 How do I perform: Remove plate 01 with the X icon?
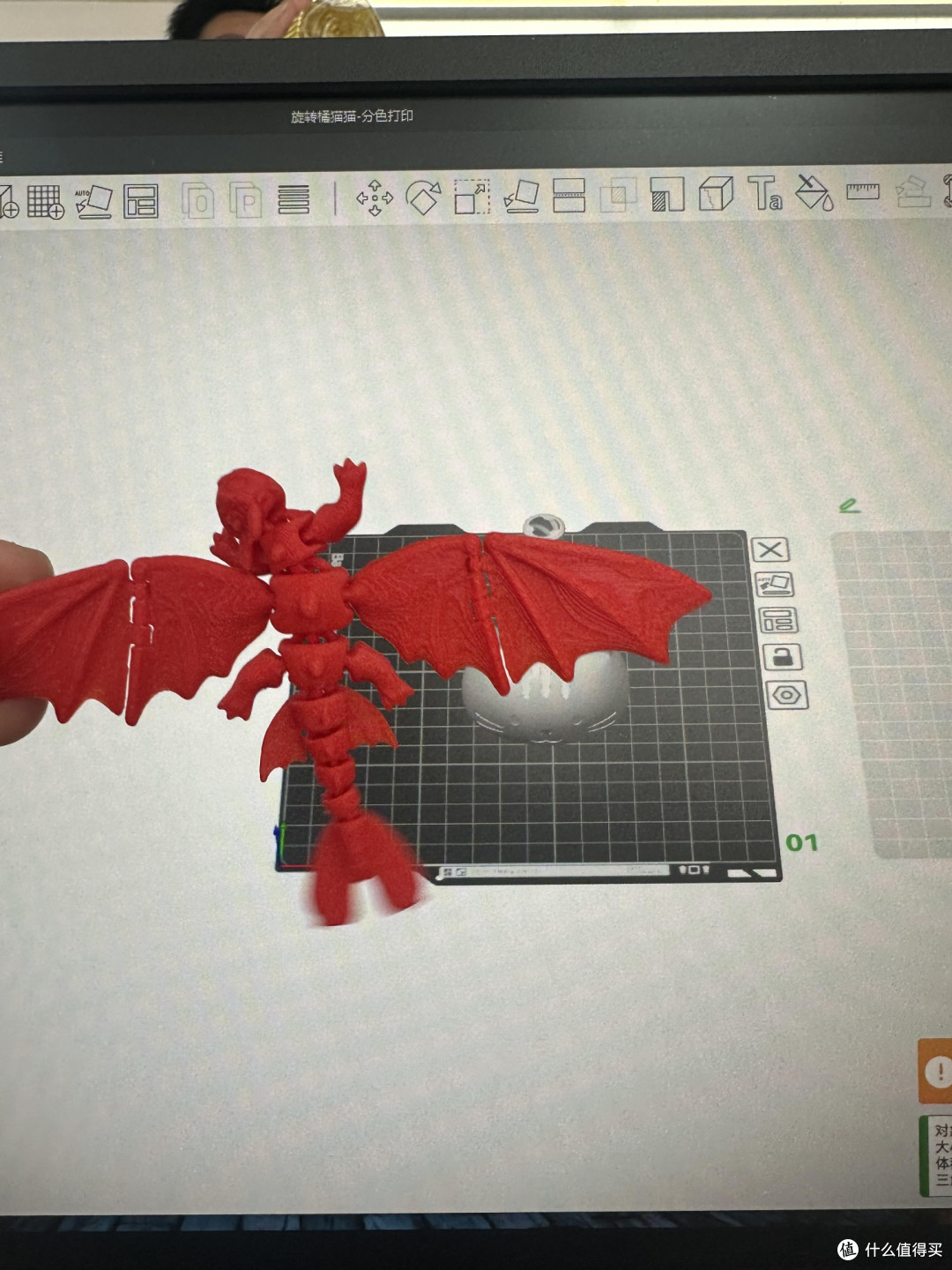770,550
